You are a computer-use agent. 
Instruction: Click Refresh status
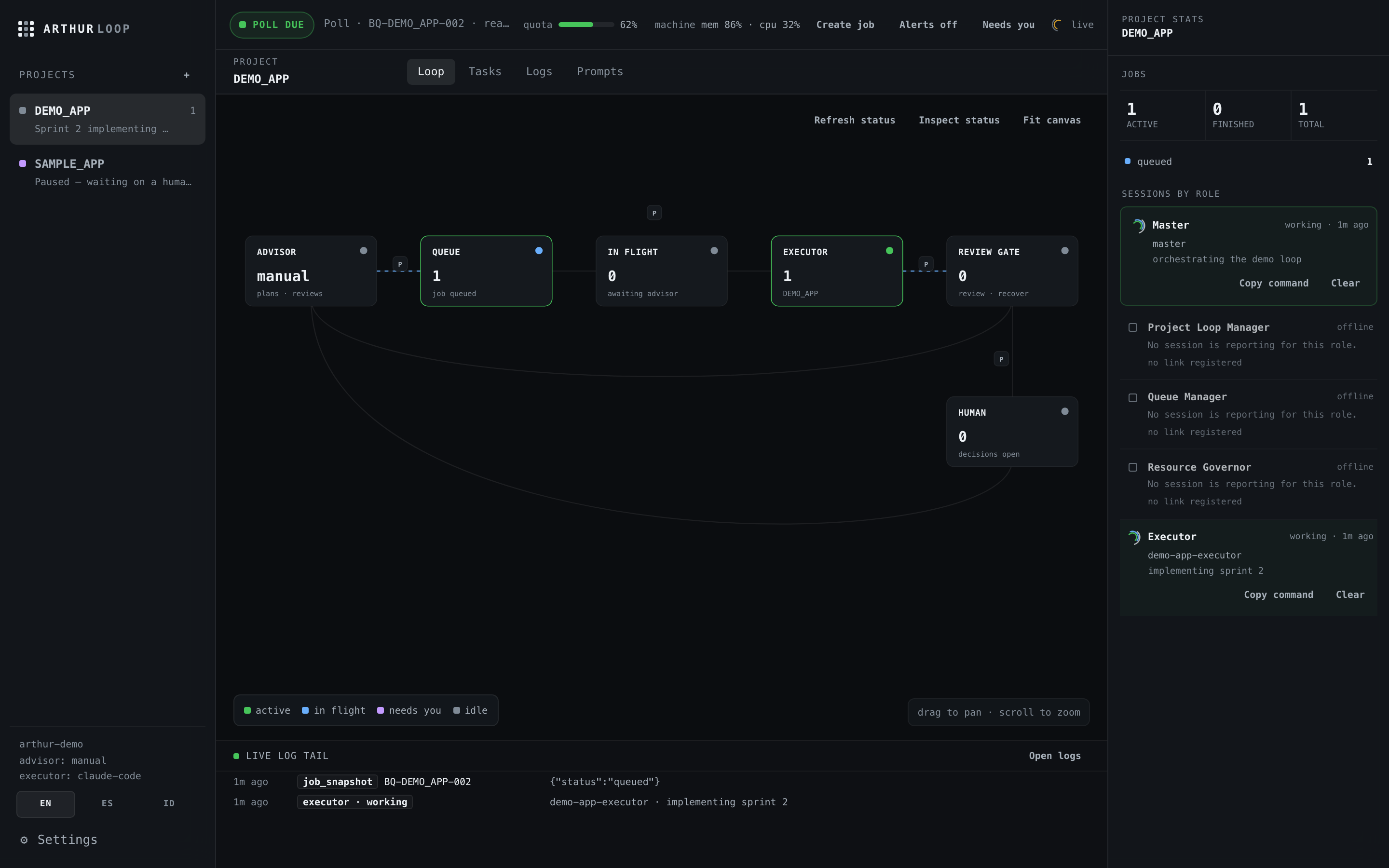(855, 120)
